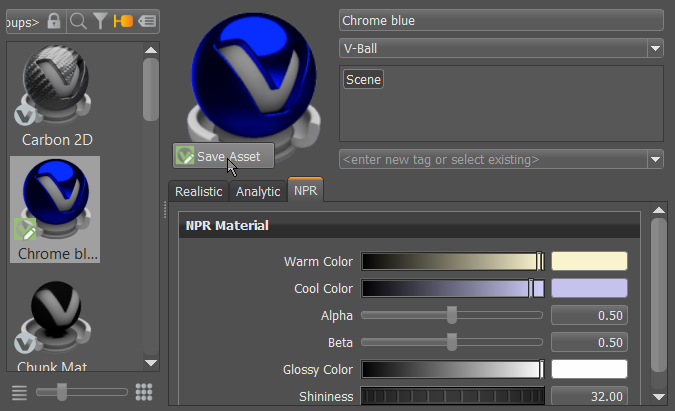Click the asset badge on Chunk Mat
Viewport: 675px width, 411px height.
[x=25, y=343]
